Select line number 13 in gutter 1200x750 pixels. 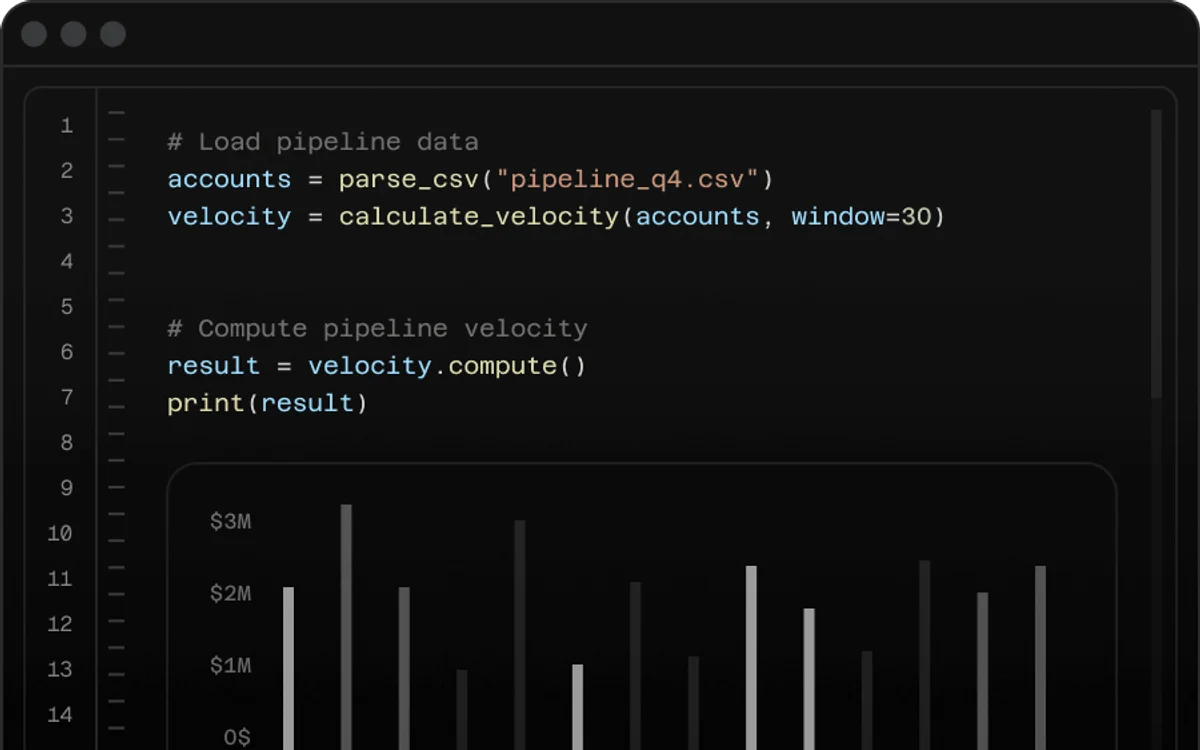pyautogui.click(x=60, y=670)
